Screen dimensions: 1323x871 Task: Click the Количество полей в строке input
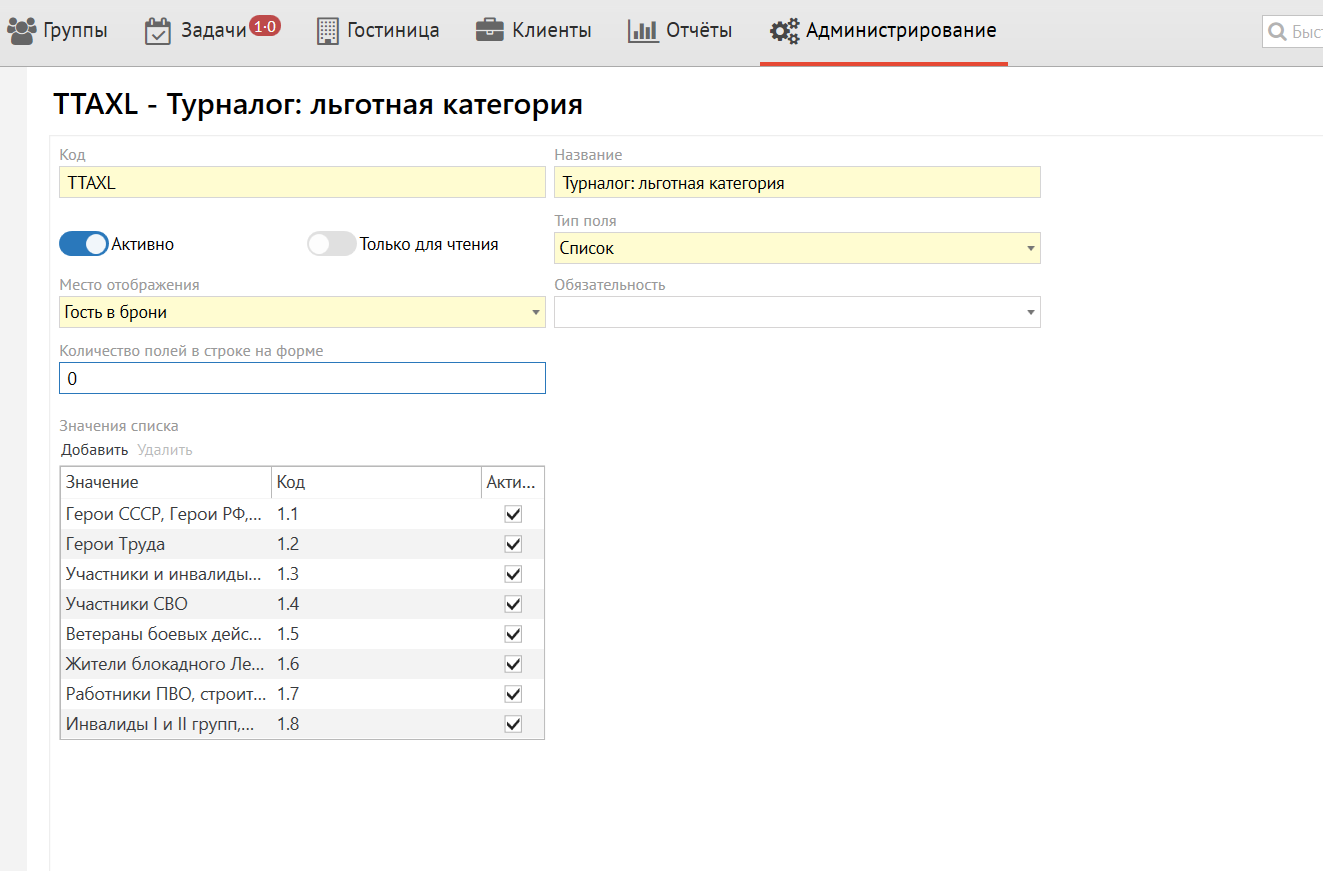pos(302,379)
